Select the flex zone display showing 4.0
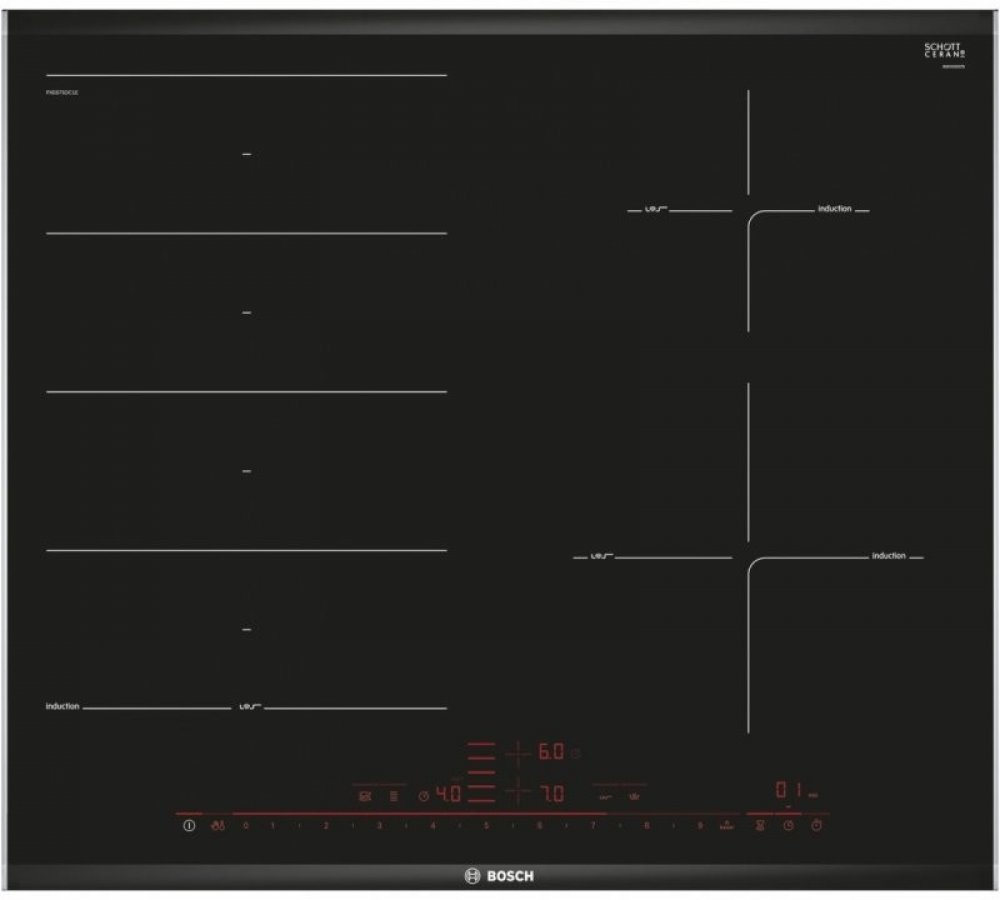 [446, 796]
